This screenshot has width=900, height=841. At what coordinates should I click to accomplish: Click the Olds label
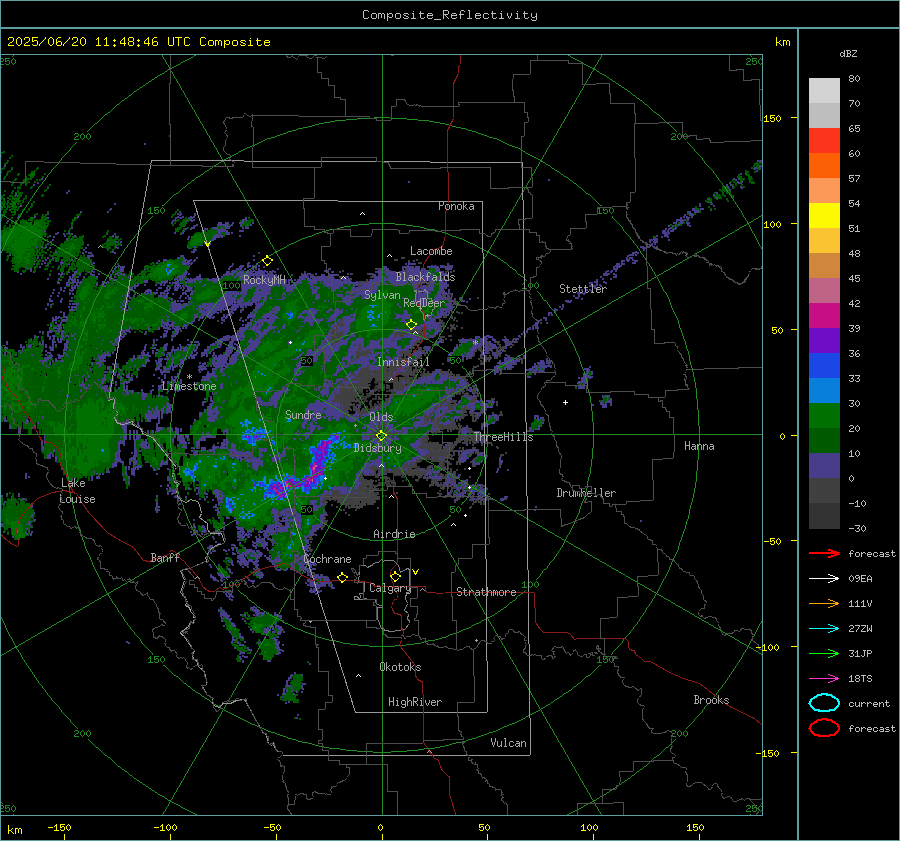(x=381, y=417)
